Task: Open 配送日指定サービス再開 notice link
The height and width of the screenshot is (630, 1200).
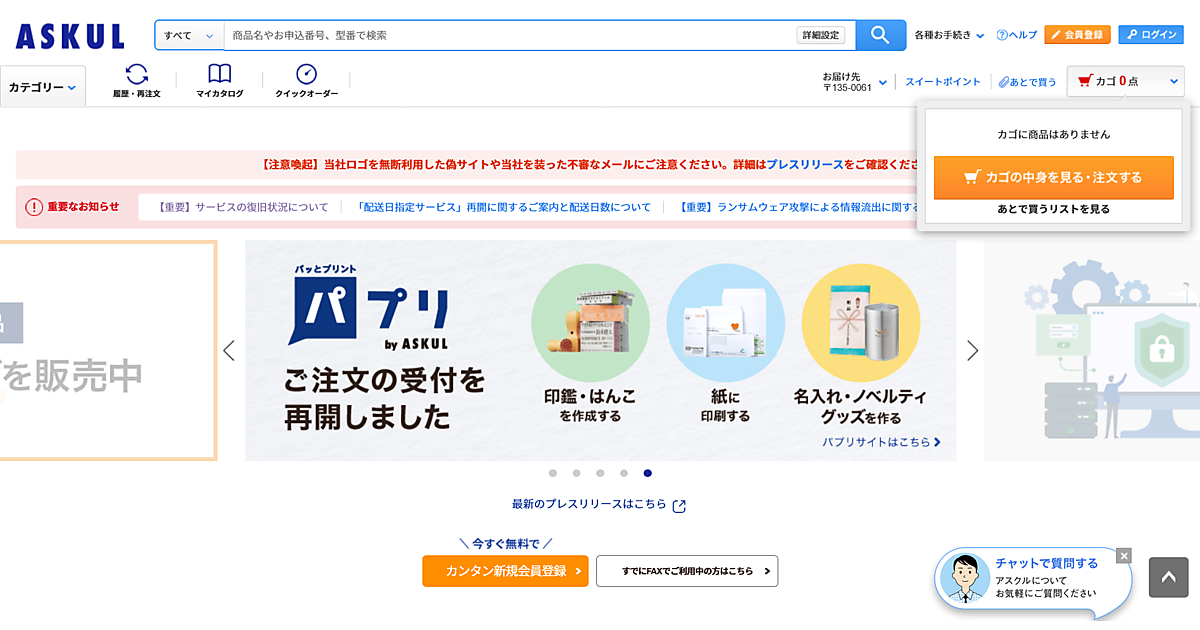Action: pyautogui.click(x=503, y=207)
